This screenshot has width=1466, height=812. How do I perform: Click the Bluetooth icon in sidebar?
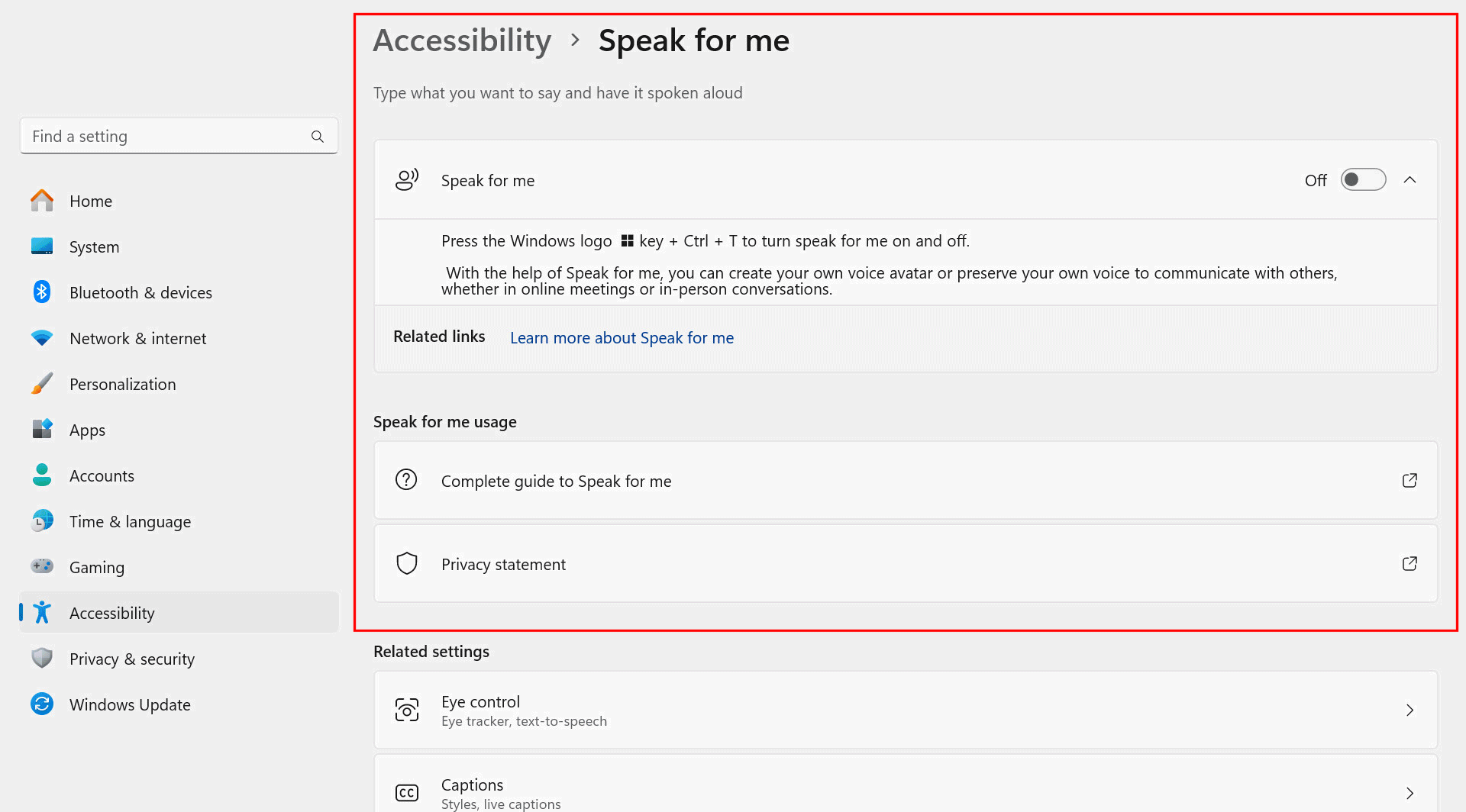[x=42, y=292]
